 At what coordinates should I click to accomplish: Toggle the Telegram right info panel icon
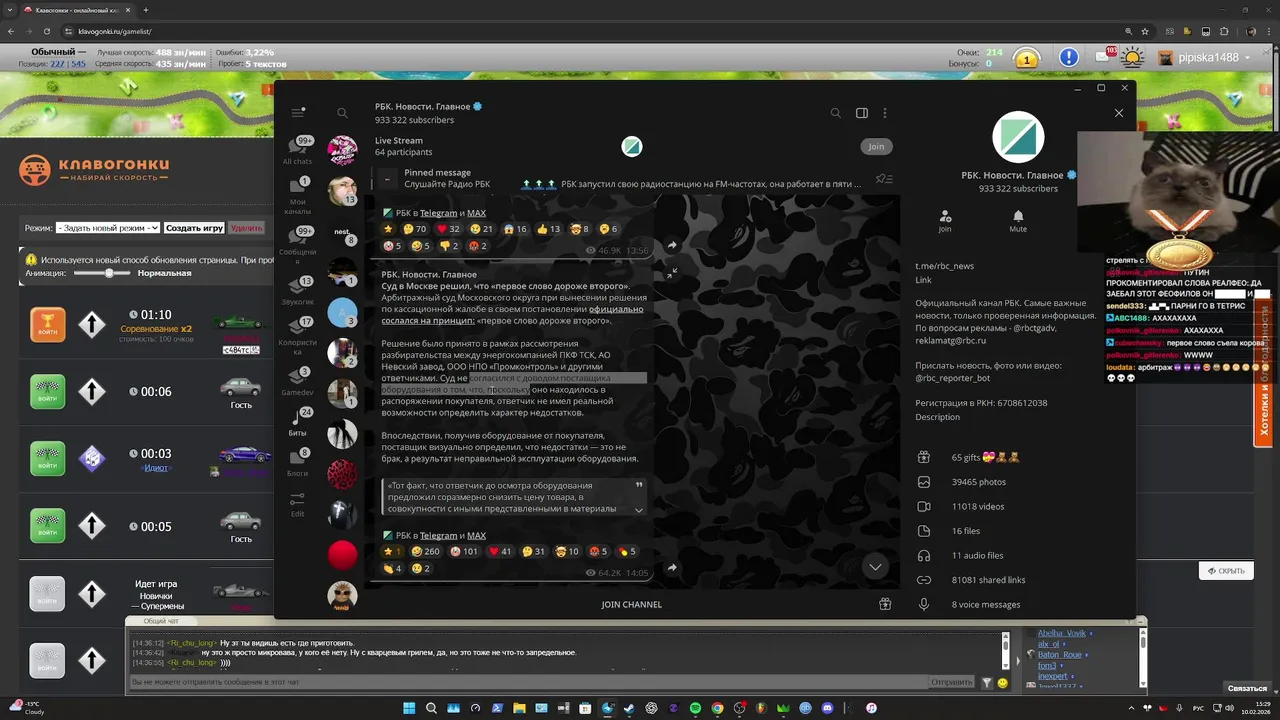862,113
